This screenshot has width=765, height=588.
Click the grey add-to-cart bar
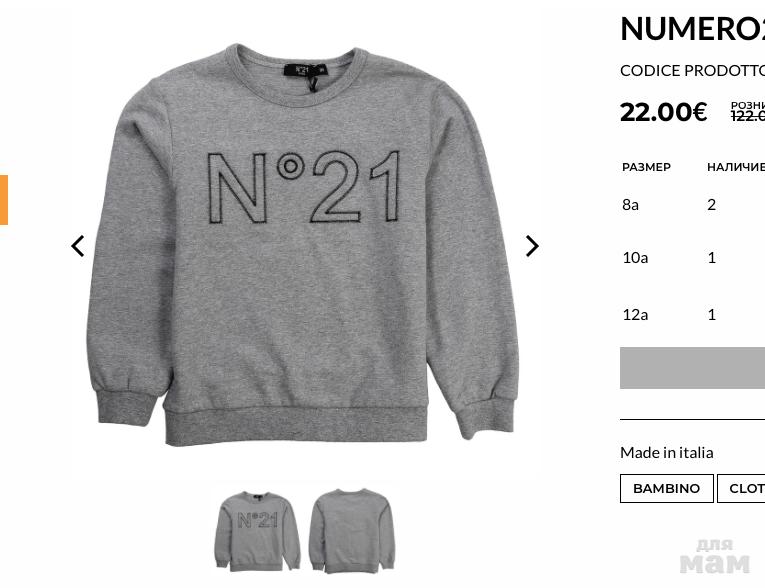[x=692, y=368]
